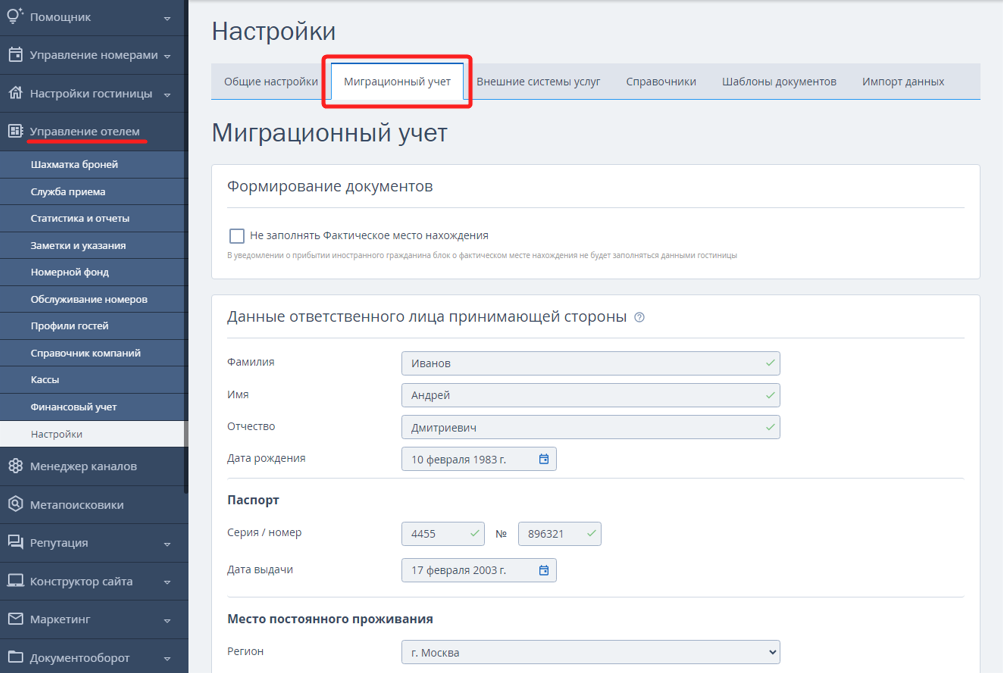
Task: Open Шаблоны документов tab
Action: tap(778, 81)
